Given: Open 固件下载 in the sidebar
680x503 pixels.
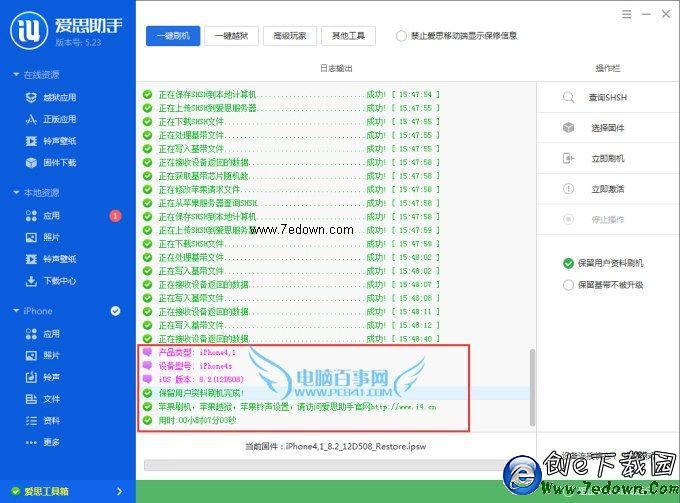Looking at the screenshot, I should [x=51, y=163].
